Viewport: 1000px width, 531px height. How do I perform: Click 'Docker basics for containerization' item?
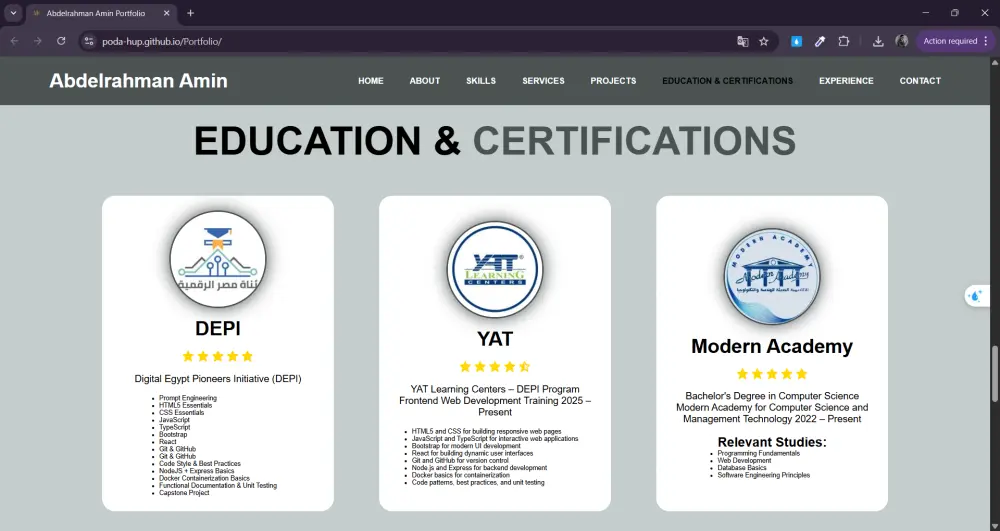[460, 476]
